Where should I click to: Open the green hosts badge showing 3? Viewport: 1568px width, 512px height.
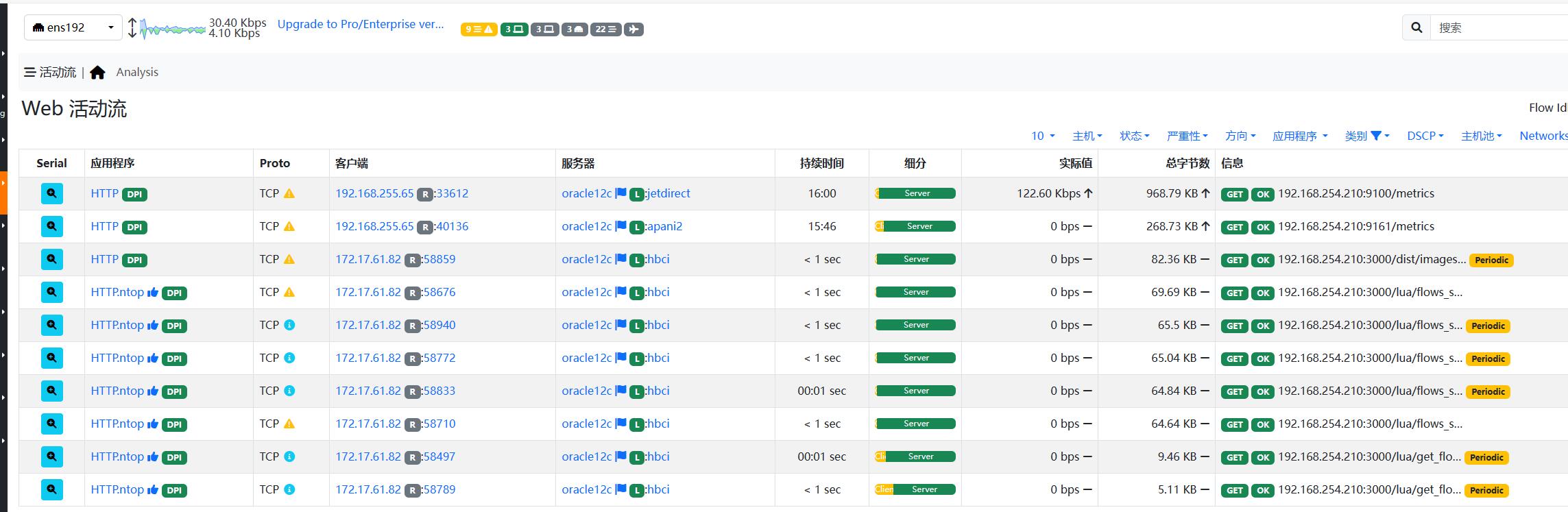click(514, 29)
